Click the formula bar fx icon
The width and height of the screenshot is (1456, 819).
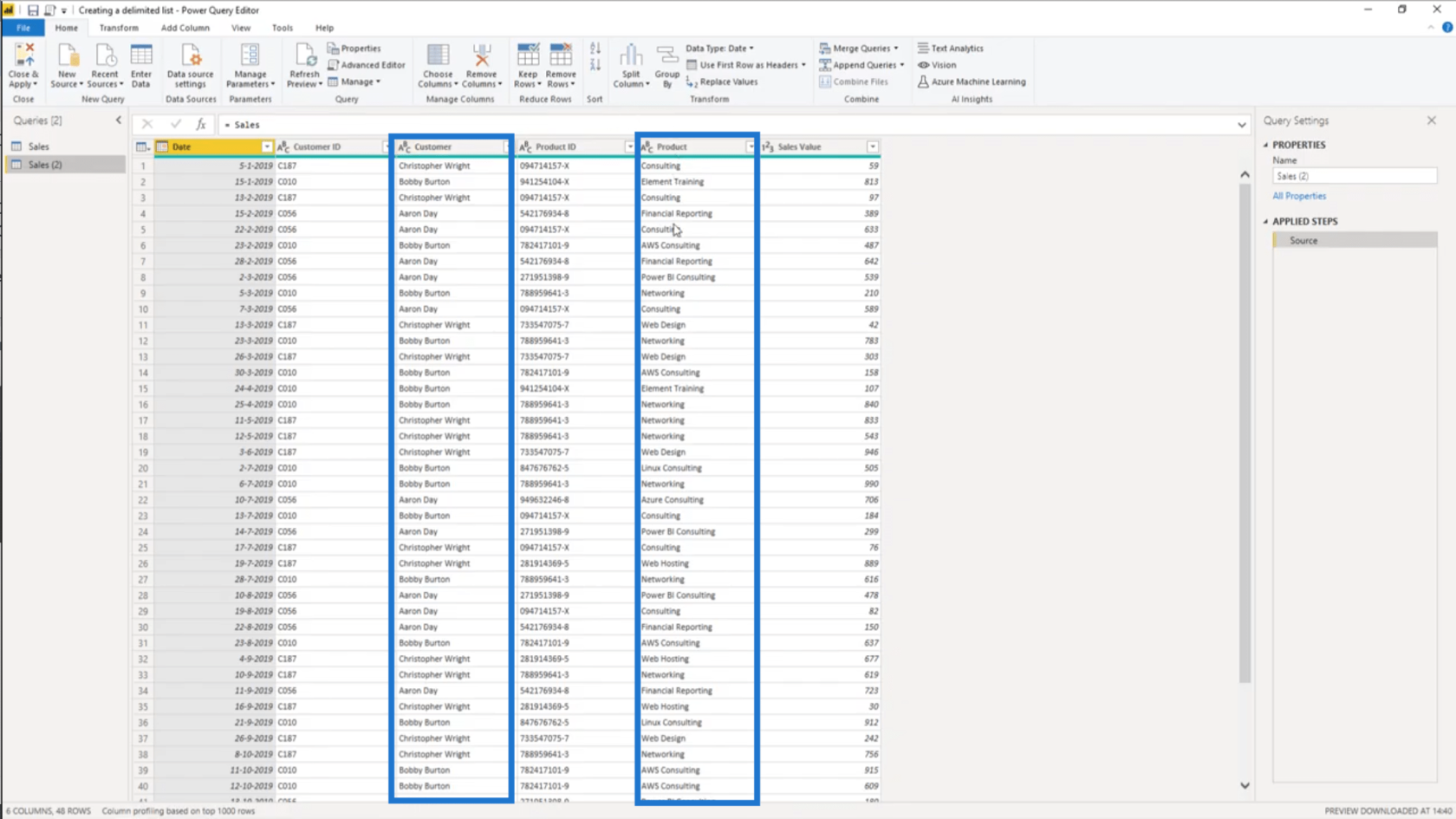(201, 125)
